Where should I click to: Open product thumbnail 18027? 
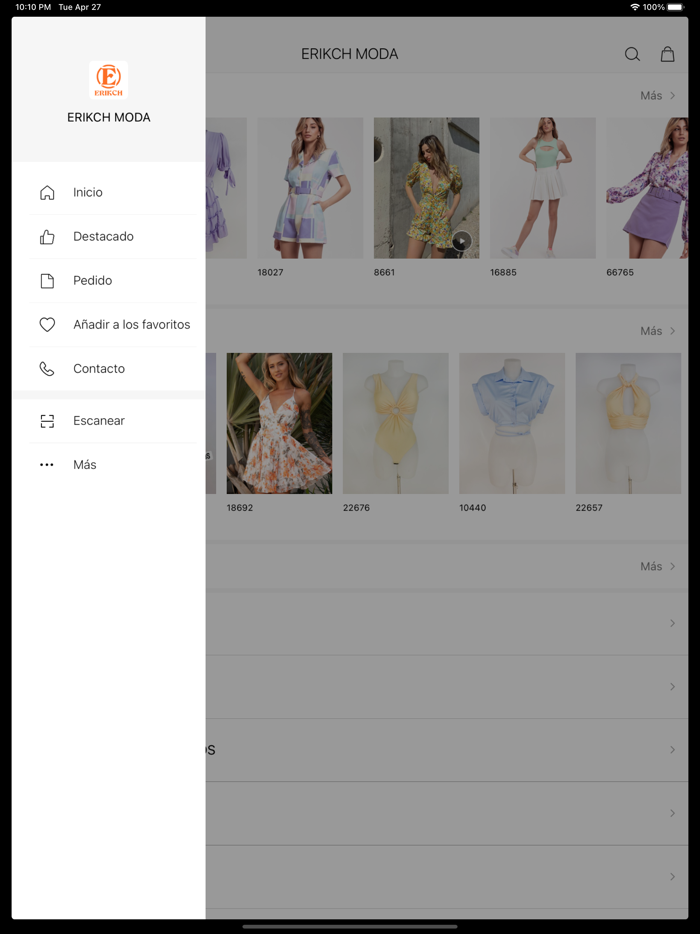[x=310, y=188]
